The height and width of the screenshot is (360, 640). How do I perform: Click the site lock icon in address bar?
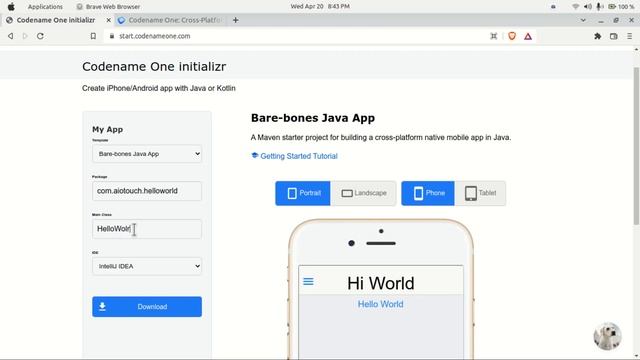pyautogui.click(x=111, y=36)
